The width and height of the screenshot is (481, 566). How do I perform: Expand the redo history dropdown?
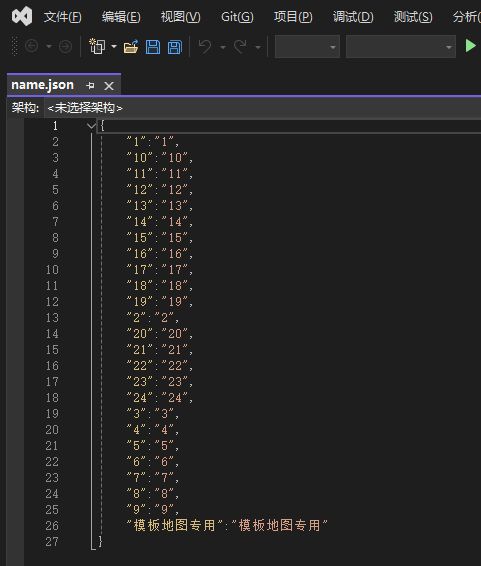click(x=258, y=47)
